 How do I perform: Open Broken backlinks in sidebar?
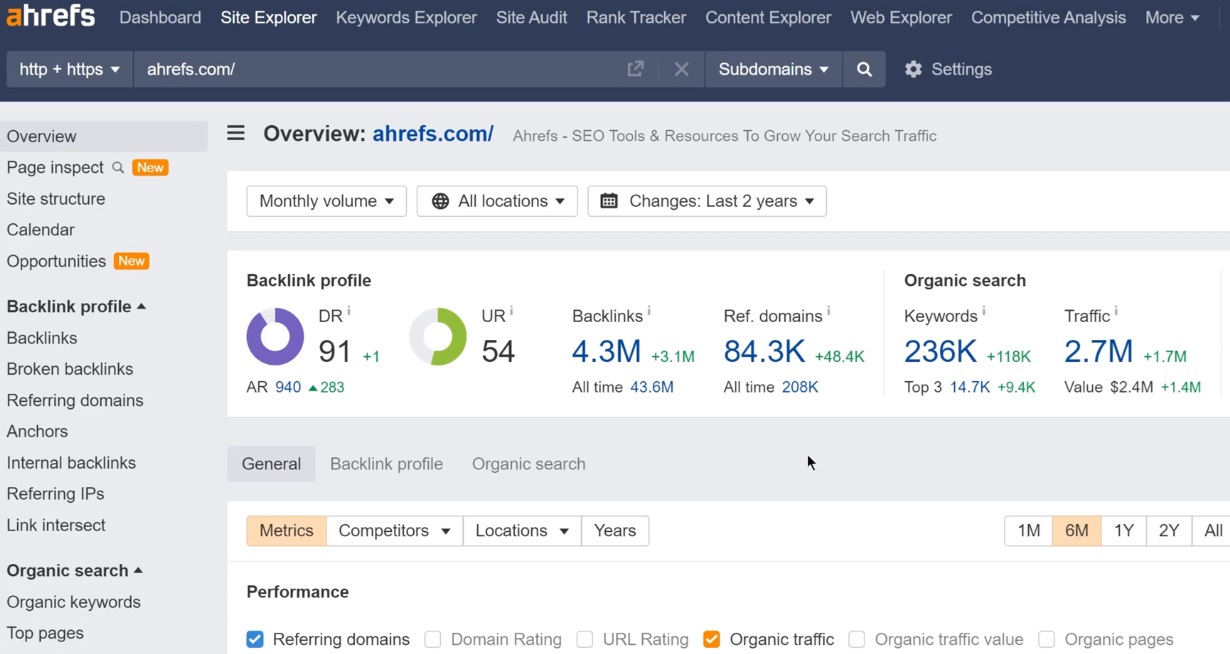point(70,369)
